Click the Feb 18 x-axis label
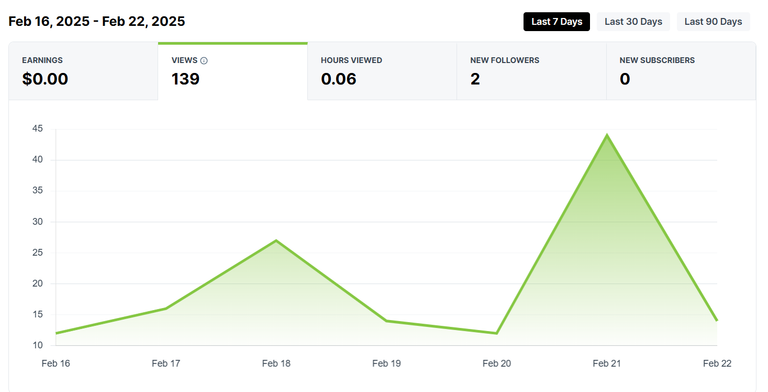 276,364
